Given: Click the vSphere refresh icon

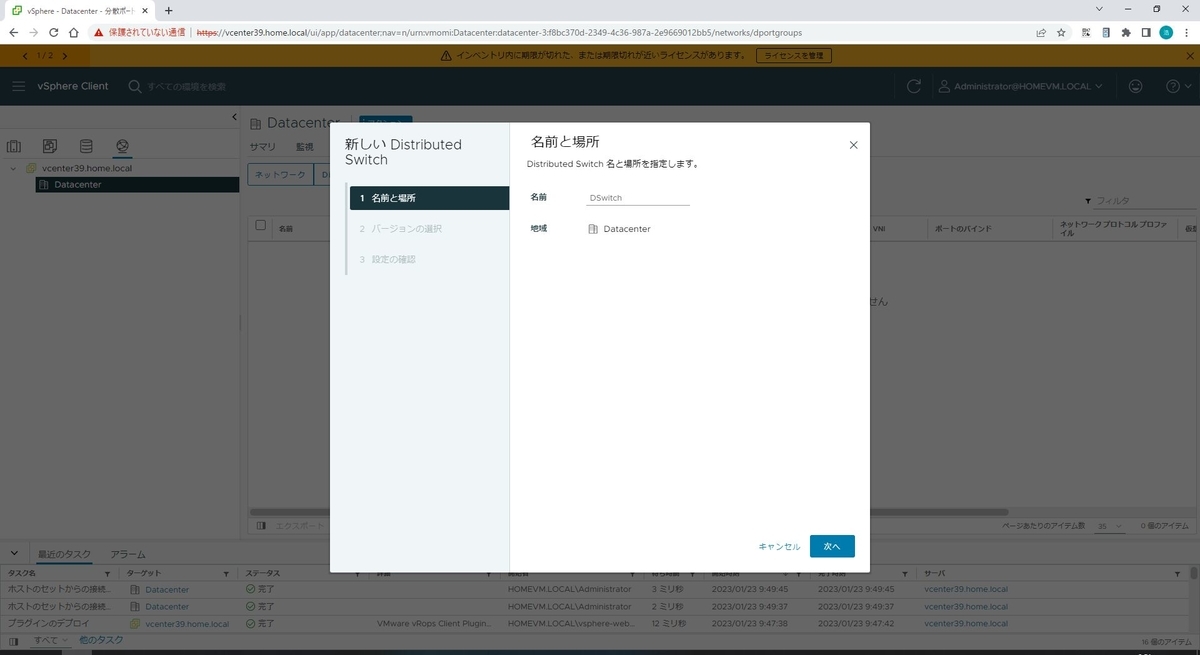Looking at the screenshot, I should 913,86.
